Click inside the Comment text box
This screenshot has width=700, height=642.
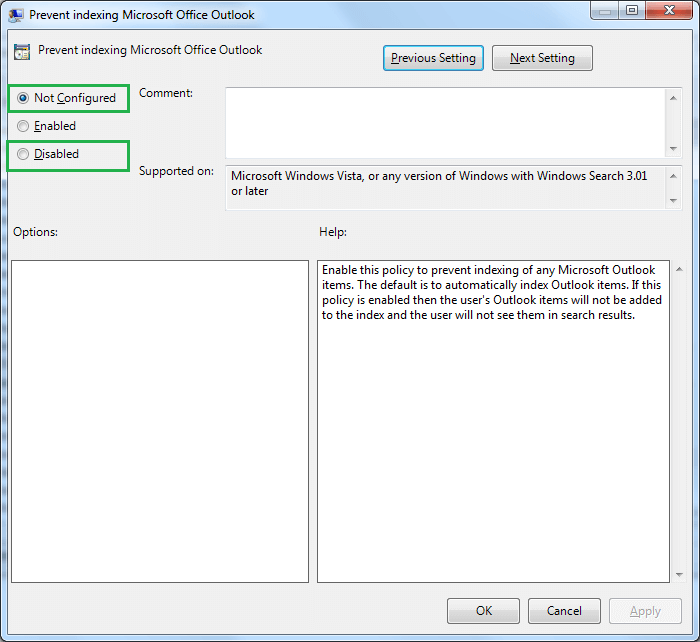click(x=445, y=123)
